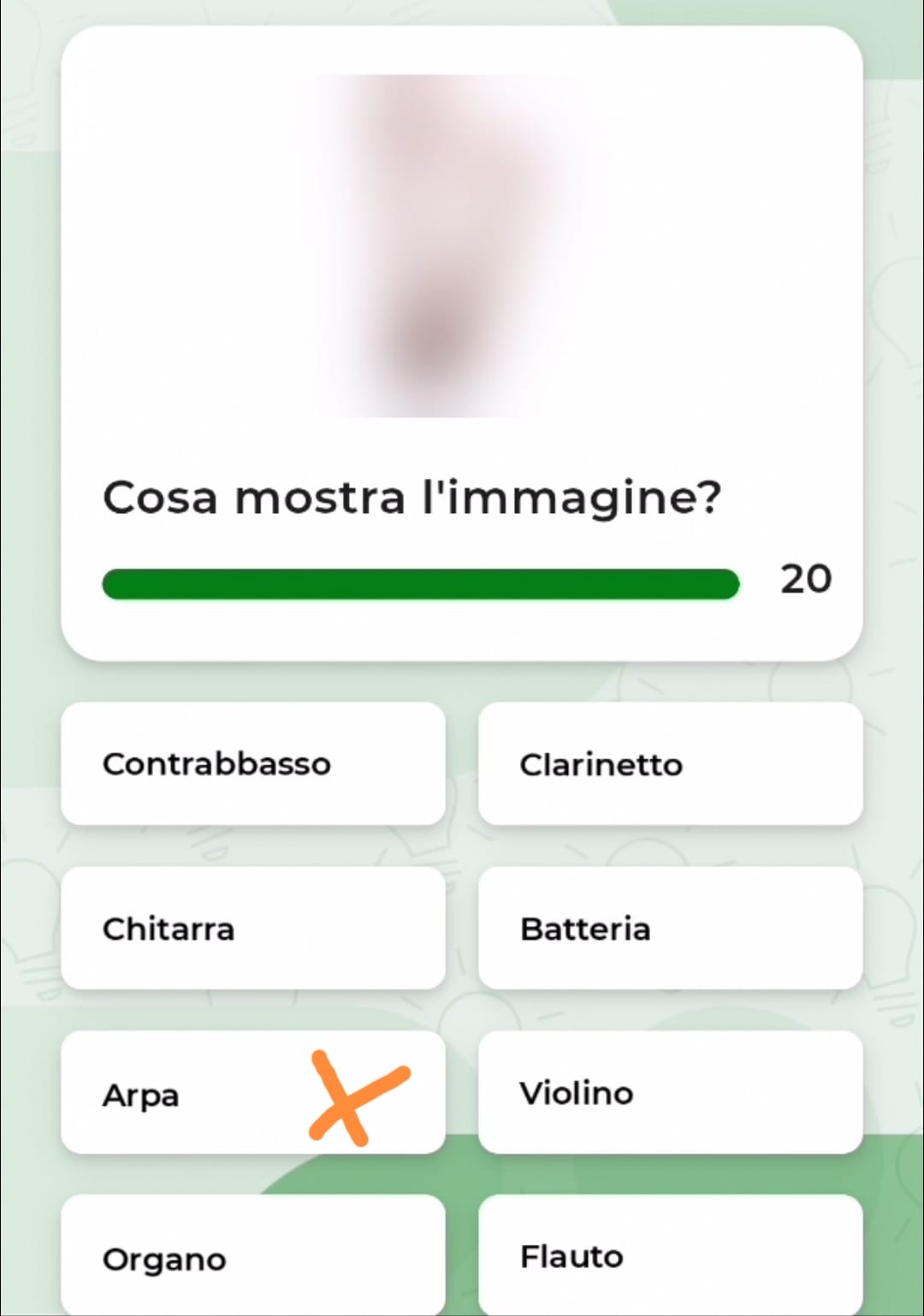Image resolution: width=924 pixels, height=1316 pixels.
Task: Pick the Chitarra answer option
Action: [x=253, y=928]
